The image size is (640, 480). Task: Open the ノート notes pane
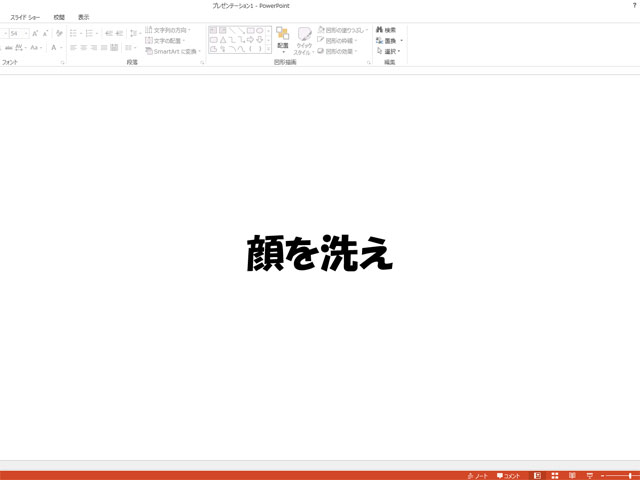click(x=477, y=475)
